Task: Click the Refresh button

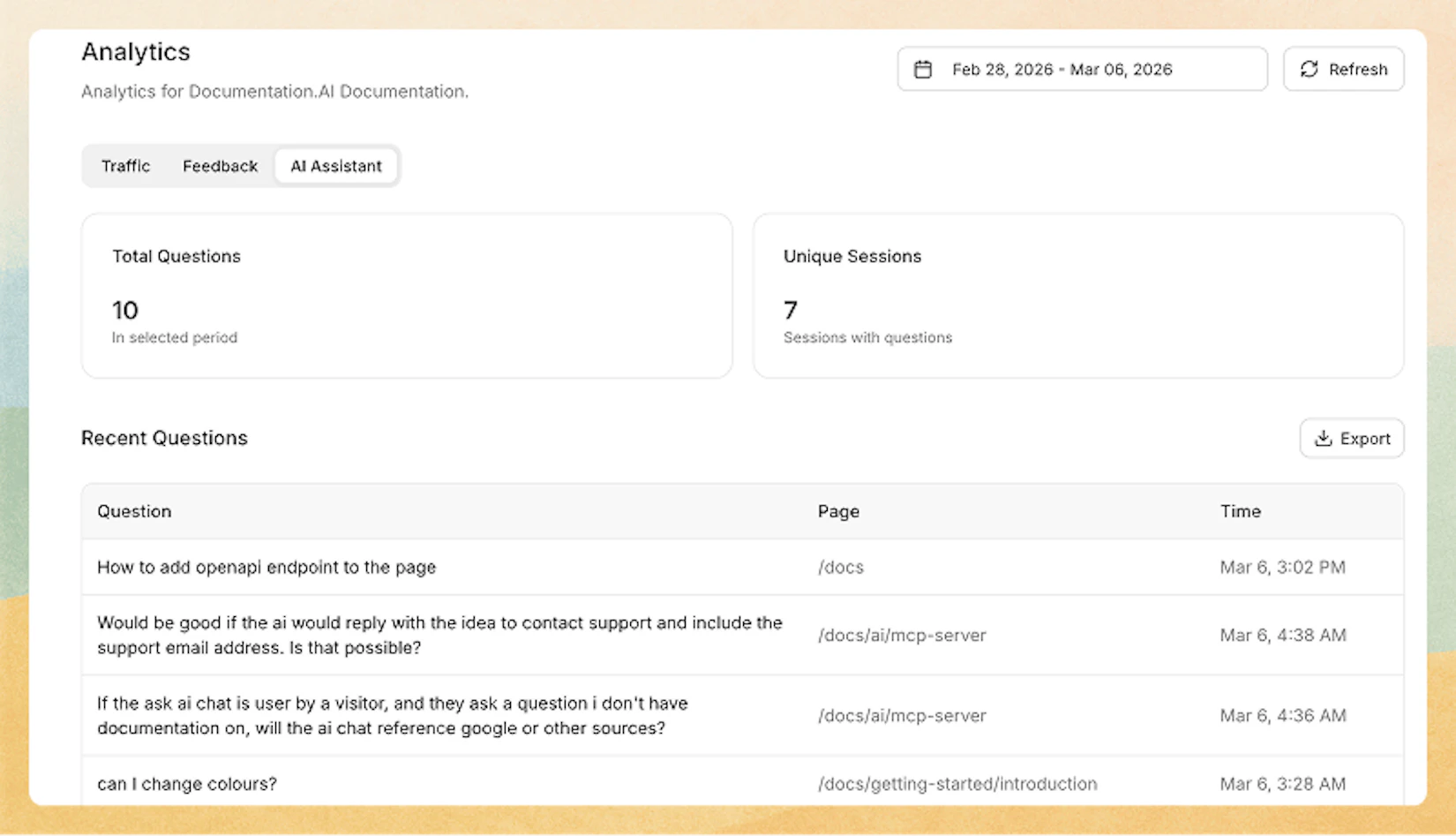Action: (x=1343, y=69)
